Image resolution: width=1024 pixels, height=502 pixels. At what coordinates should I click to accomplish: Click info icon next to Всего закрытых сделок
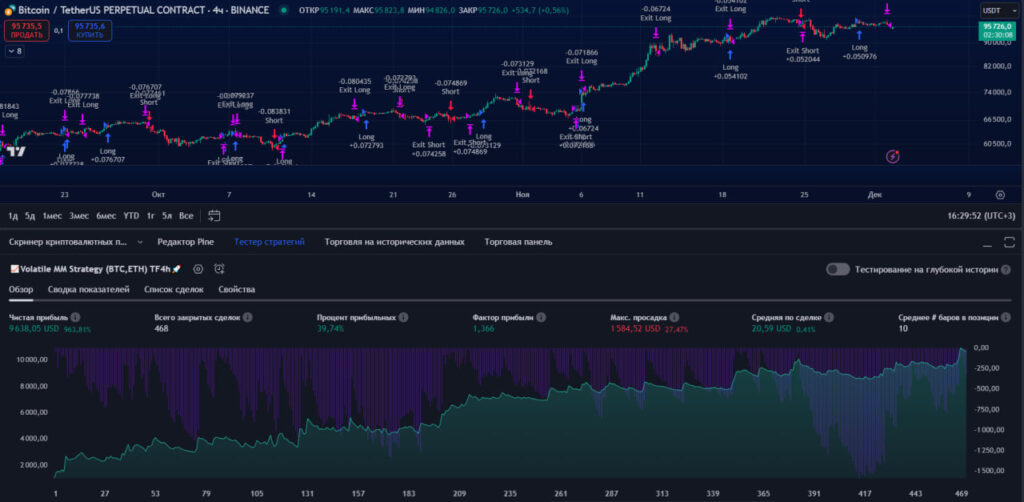coord(248,317)
